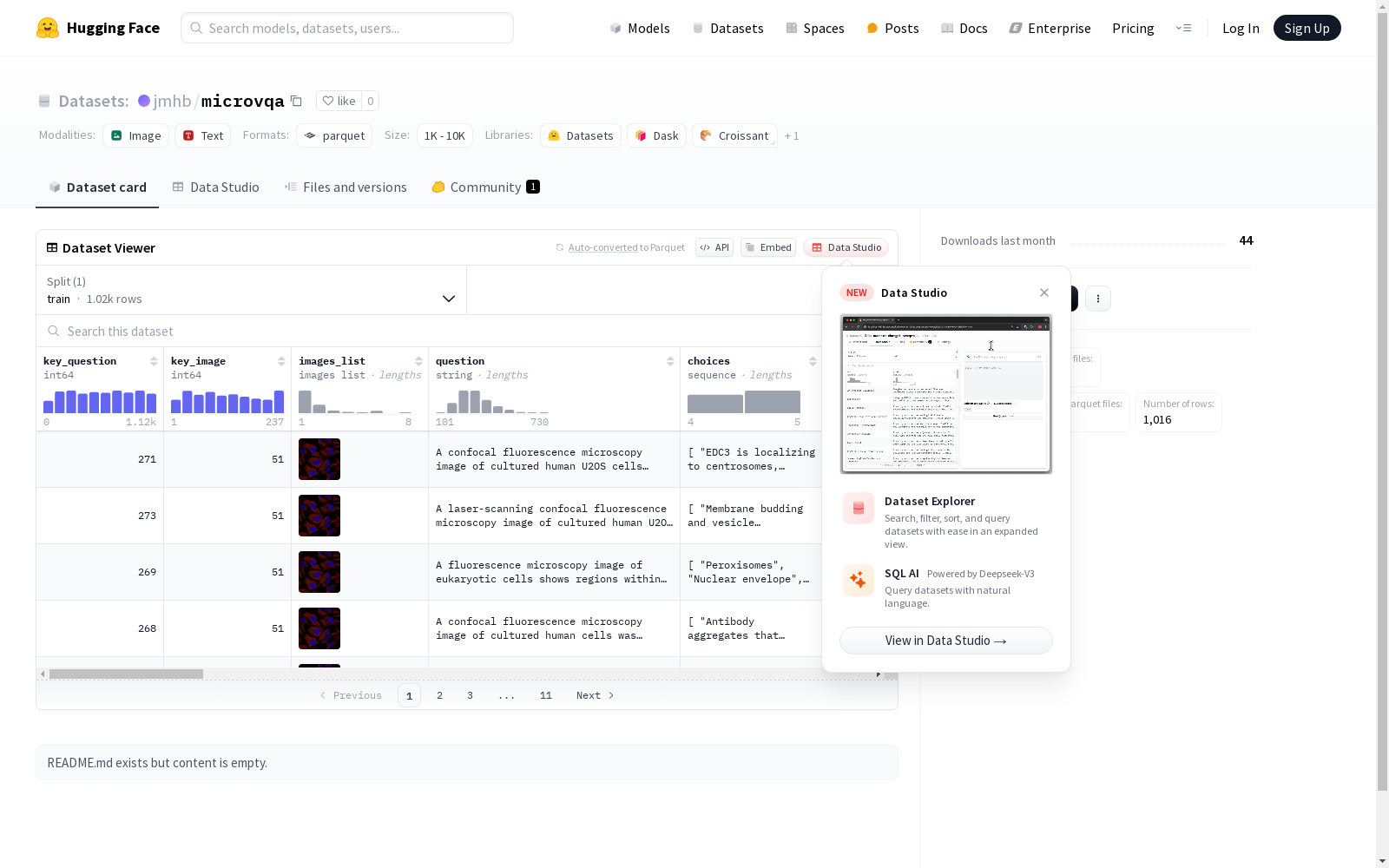This screenshot has width=1389, height=868.
Task: Sort by choices column
Action: click(x=813, y=361)
